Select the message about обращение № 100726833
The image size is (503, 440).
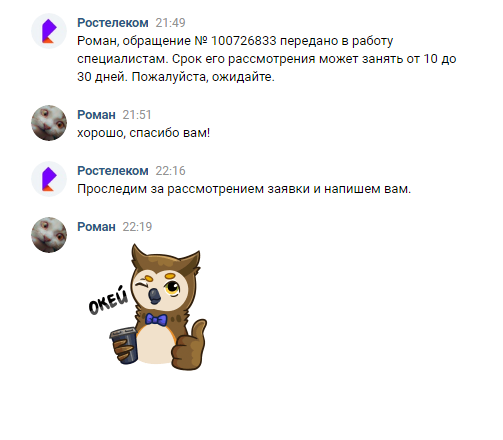coord(267,59)
